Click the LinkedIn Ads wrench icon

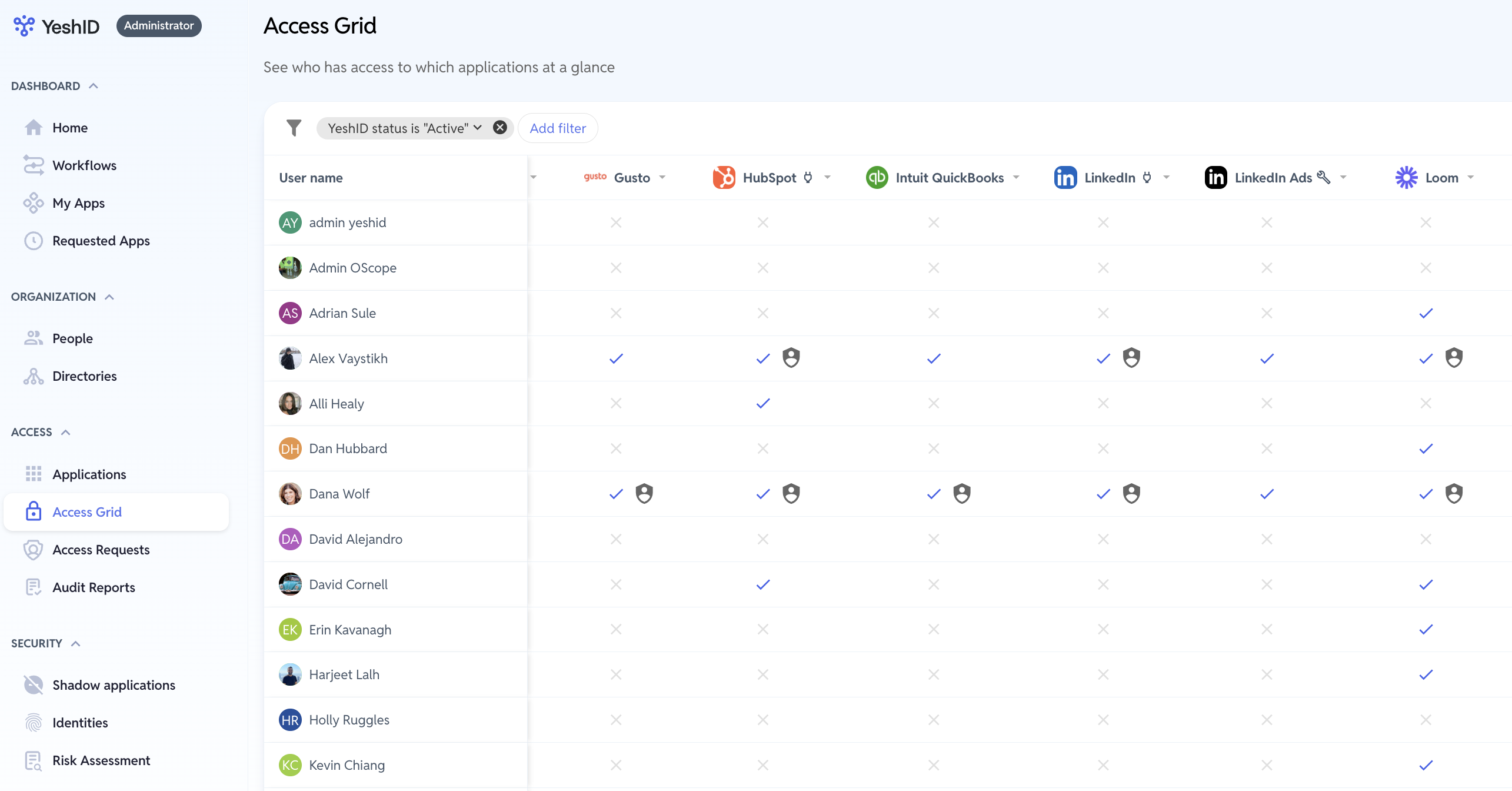coord(1324,177)
